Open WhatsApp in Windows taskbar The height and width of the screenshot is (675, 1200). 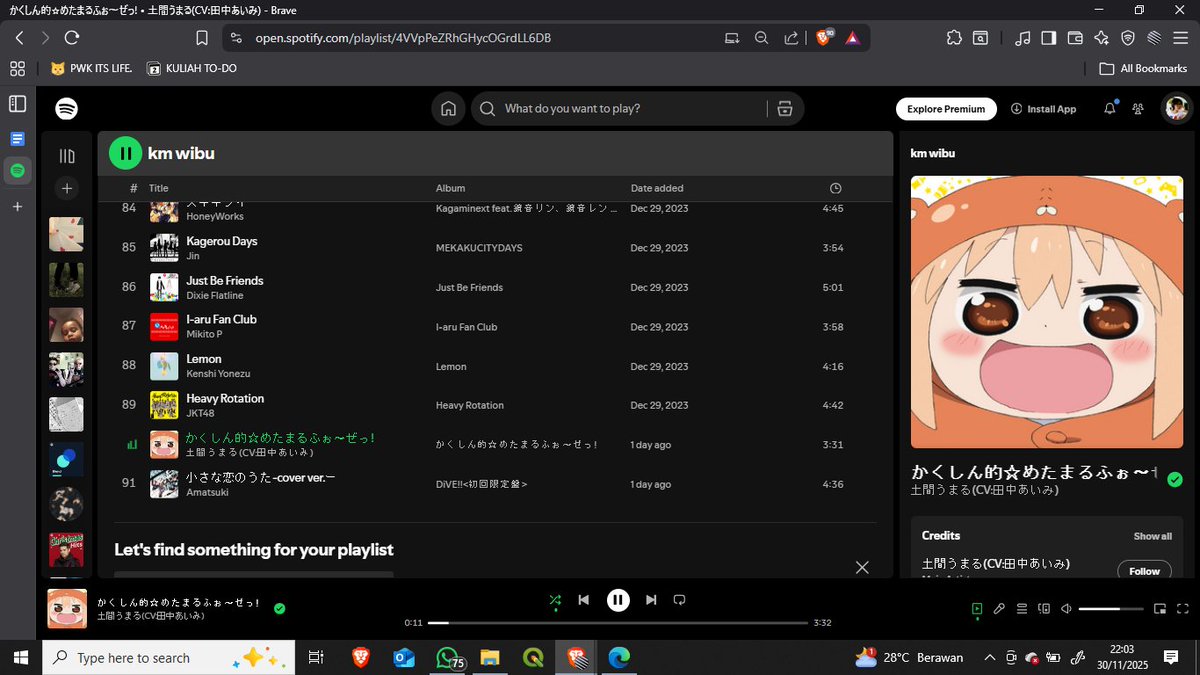pos(447,657)
